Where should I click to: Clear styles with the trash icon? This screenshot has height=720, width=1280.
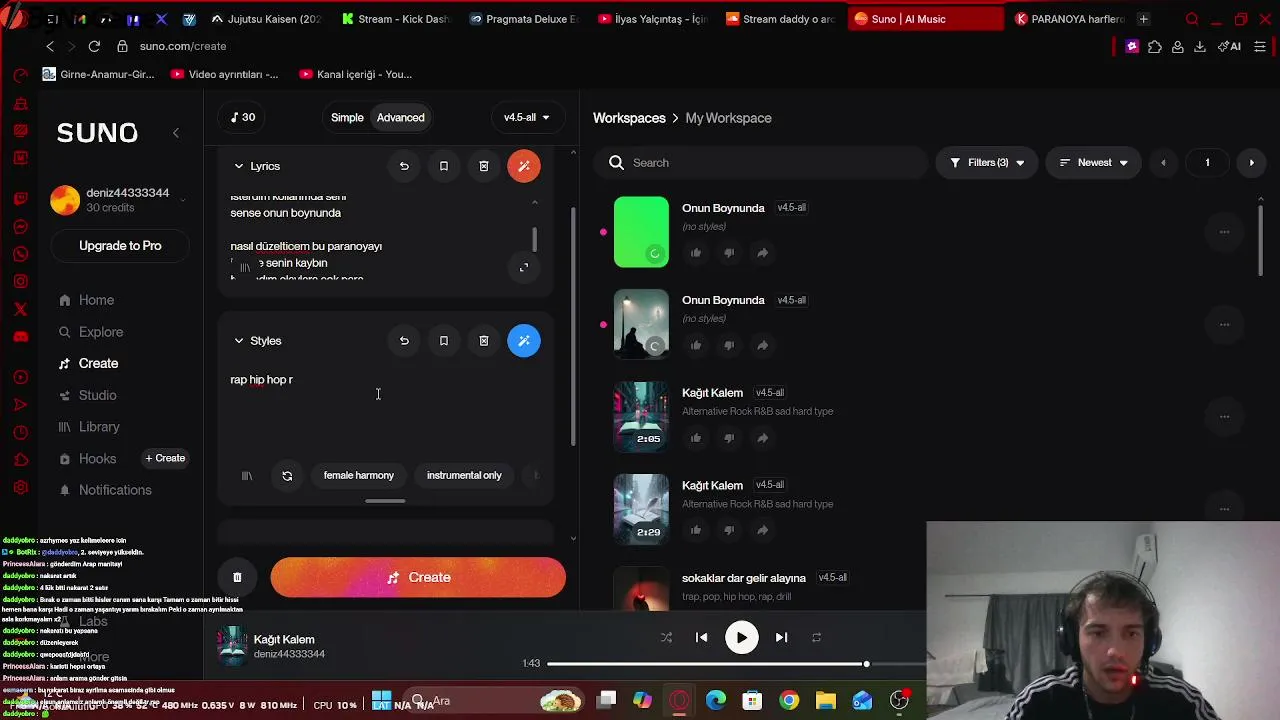click(484, 341)
